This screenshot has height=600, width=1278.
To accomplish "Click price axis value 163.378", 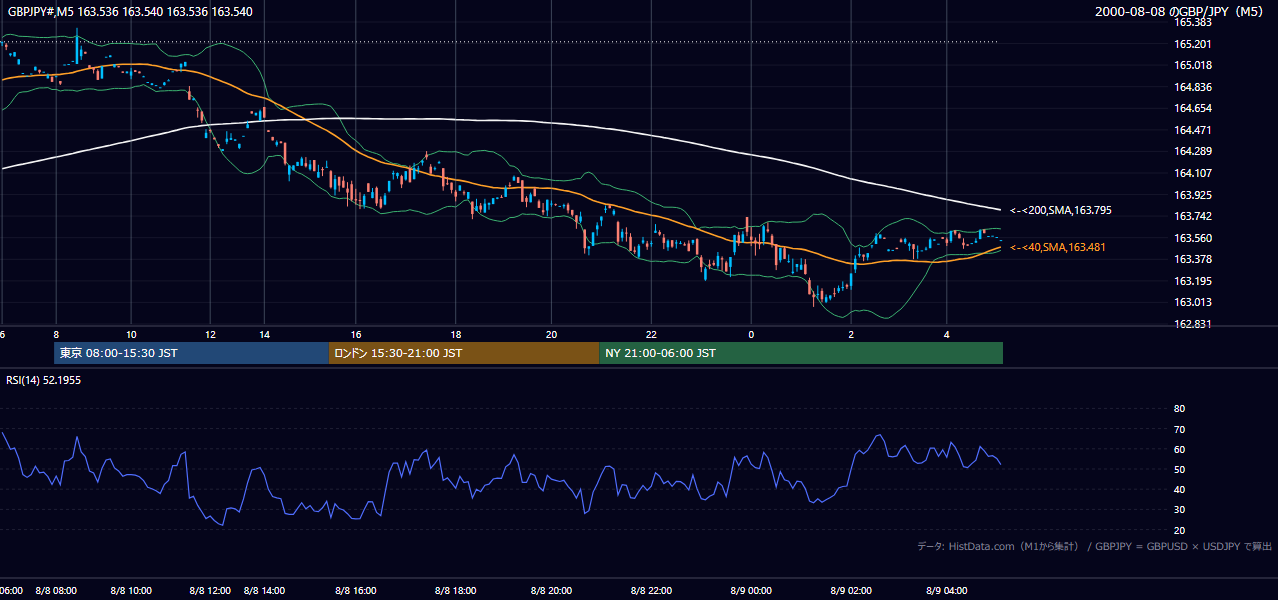I will coord(1192,259).
